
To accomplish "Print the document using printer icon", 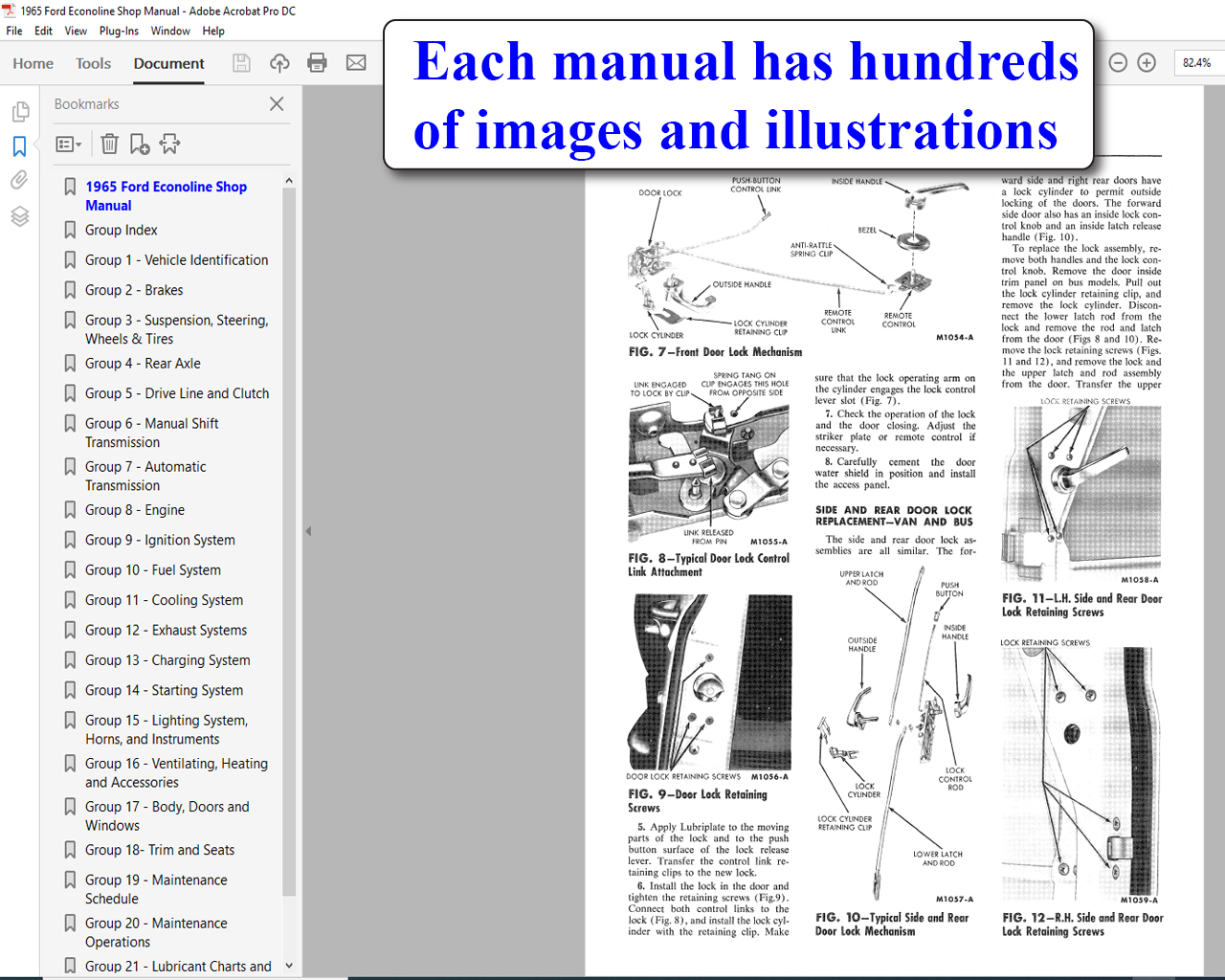I will pyautogui.click(x=317, y=63).
